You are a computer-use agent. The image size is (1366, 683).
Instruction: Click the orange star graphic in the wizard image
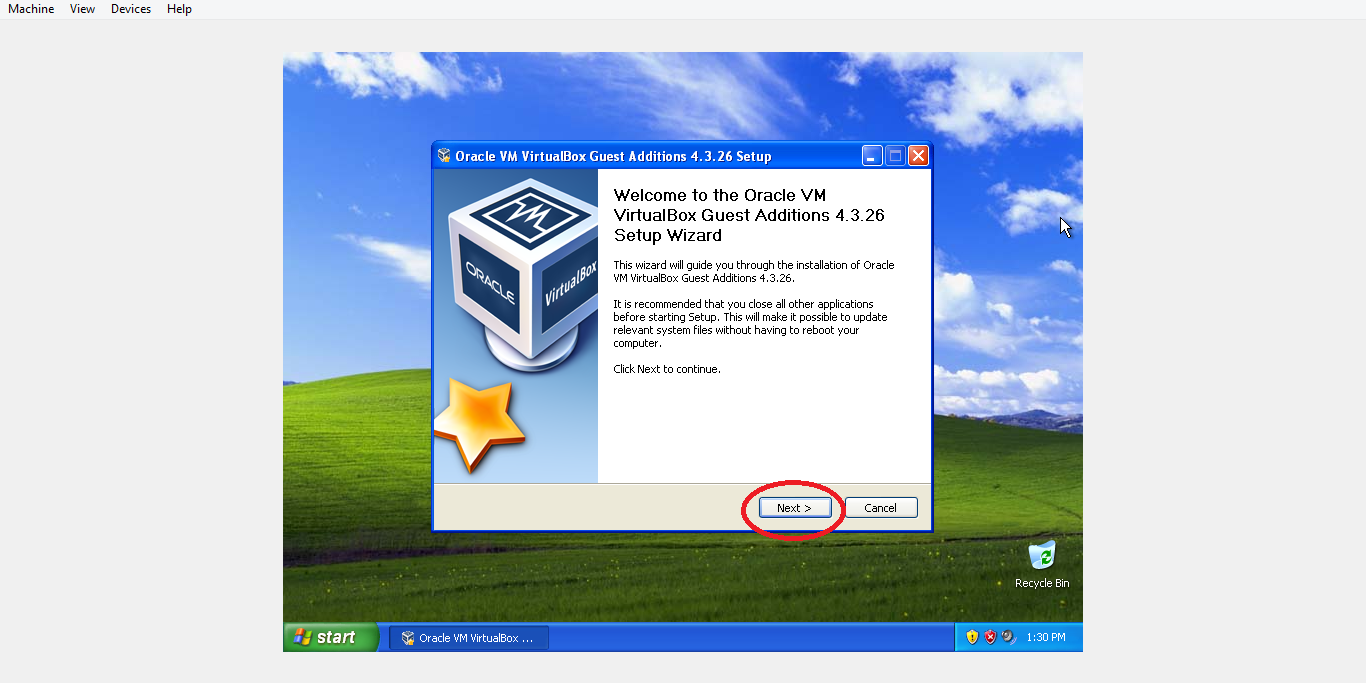coord(478,424)
